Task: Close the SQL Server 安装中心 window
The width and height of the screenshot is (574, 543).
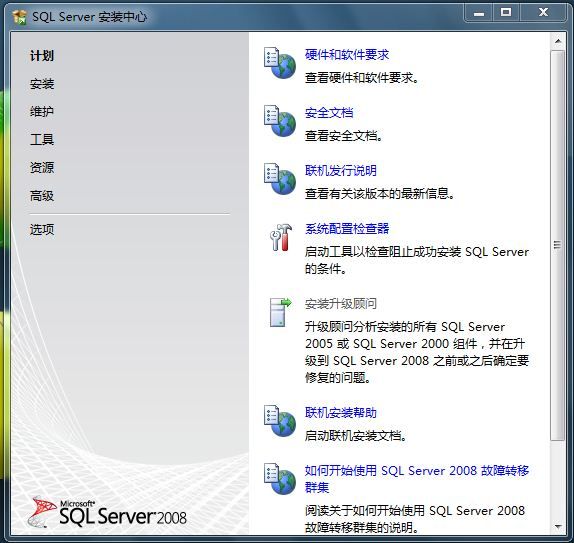Action: coord(543,13)
